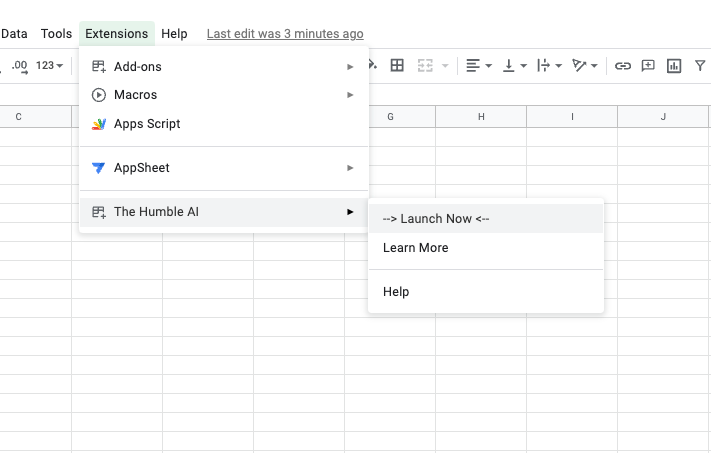Expand the Macros submenu
Viewport: 711px width, 453px height.
[224, 95]
